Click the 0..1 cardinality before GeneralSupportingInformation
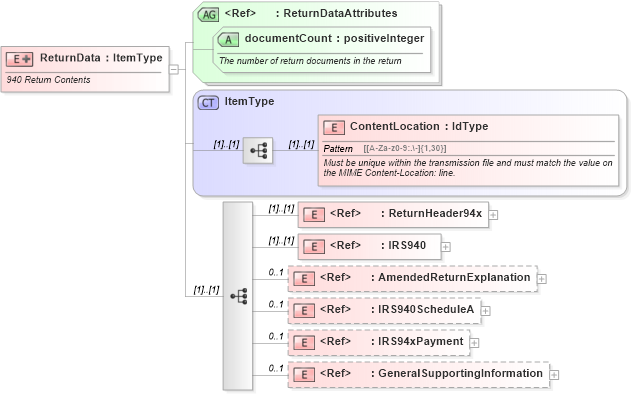This screenshot has width=631, height=394. pyautogui.click(x=276, y=368)
